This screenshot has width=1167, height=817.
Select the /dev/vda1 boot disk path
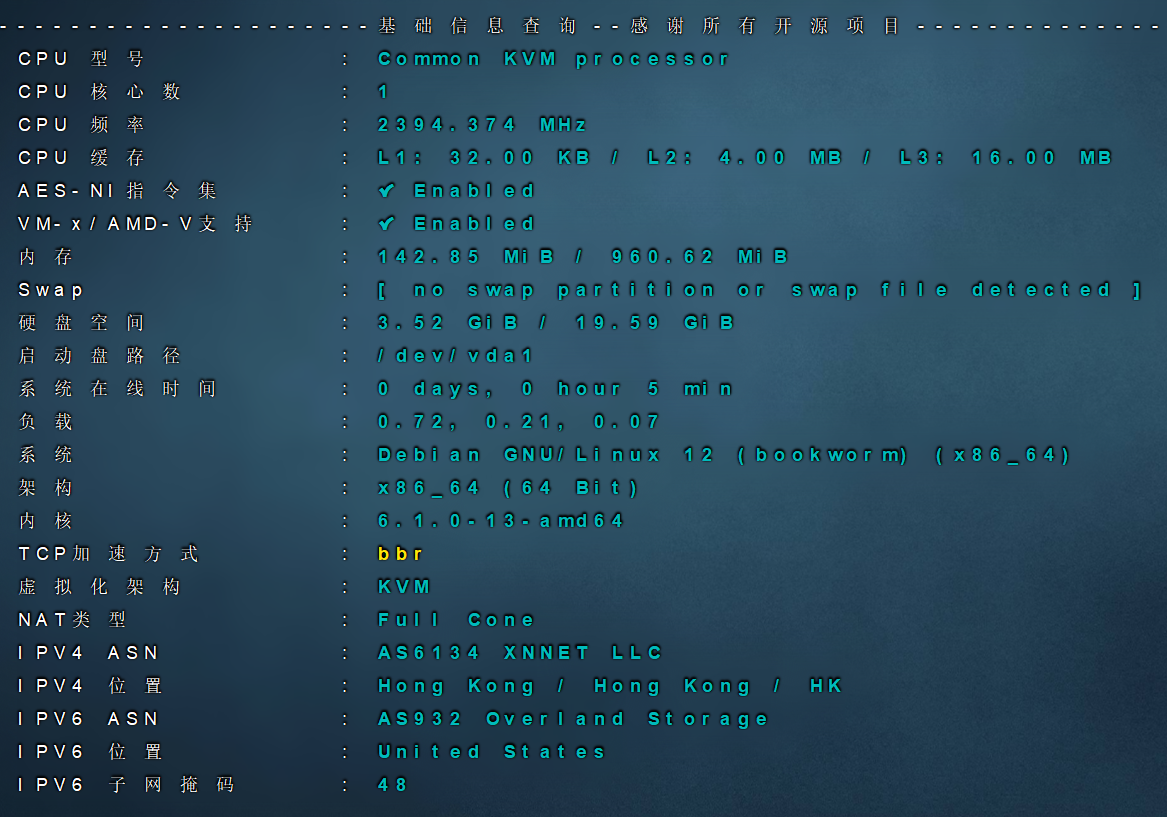pyautogui.click(x=456, y=355)
